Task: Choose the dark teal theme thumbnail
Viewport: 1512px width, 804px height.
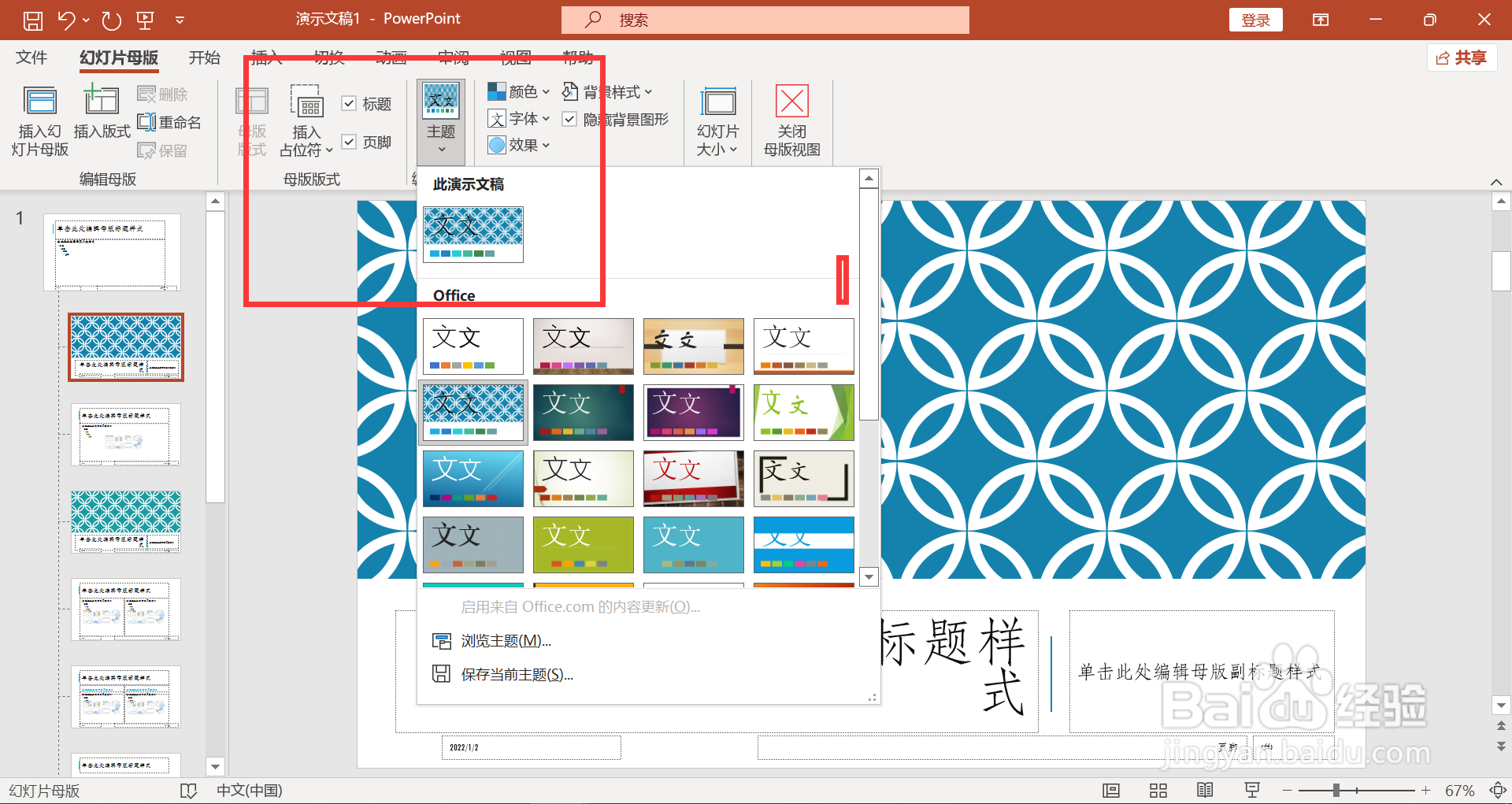Action: 584,413
